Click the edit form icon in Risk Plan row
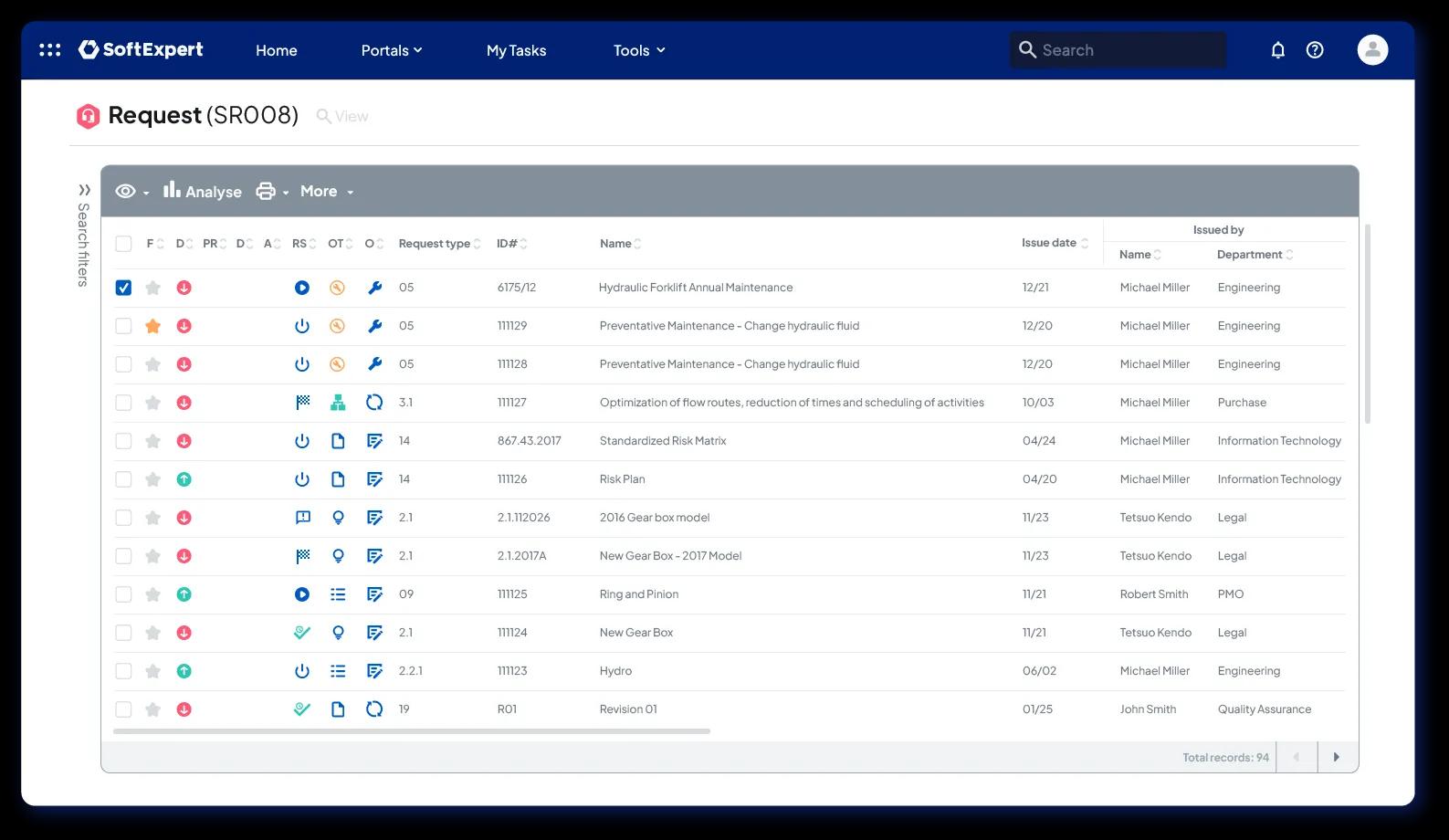Screen dimensions: 1449x840 pyautogui.click(x=374, y=479)
